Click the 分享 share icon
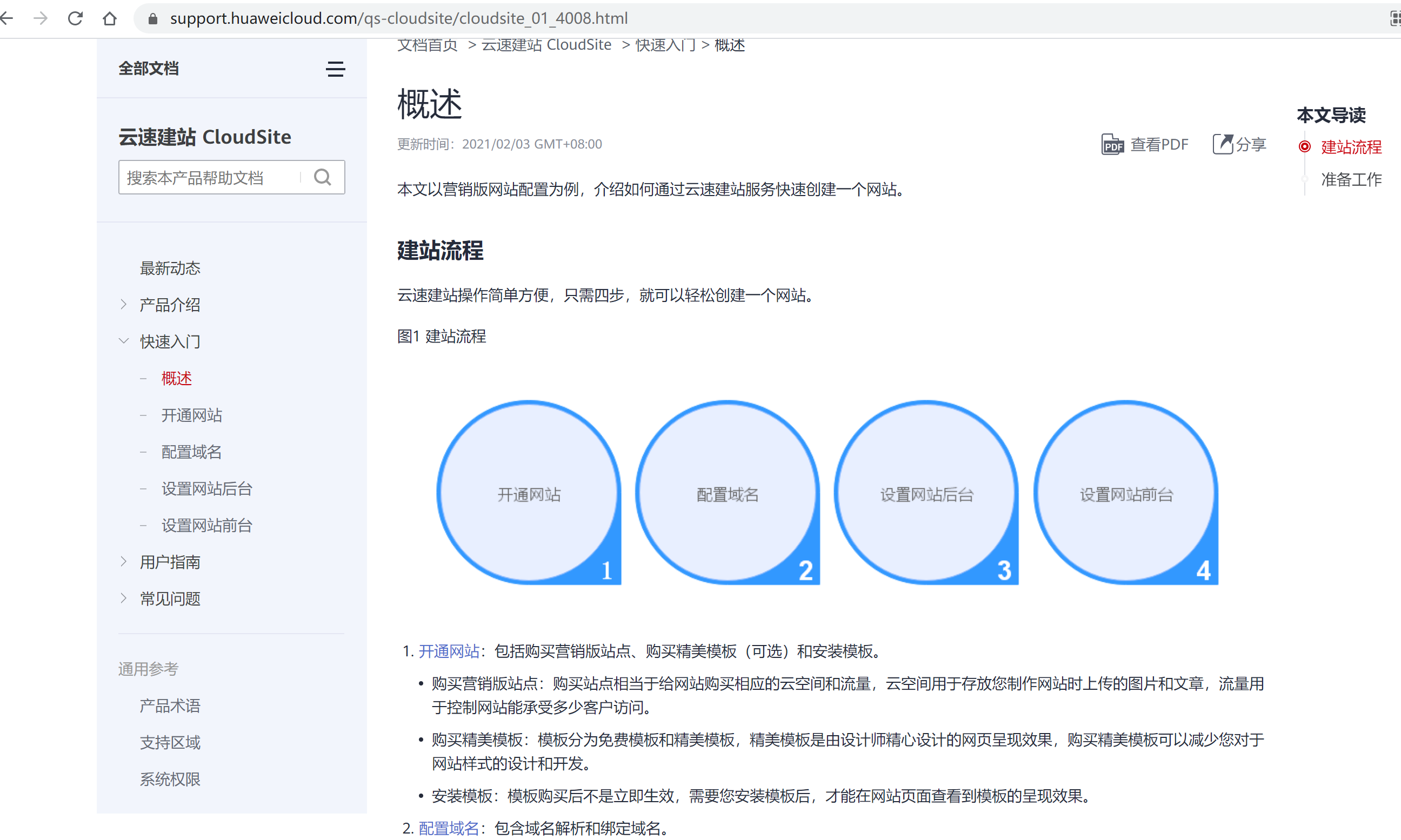Image resolution: width=1401 pixels, height=840 pixels. tap(1223, 144)
